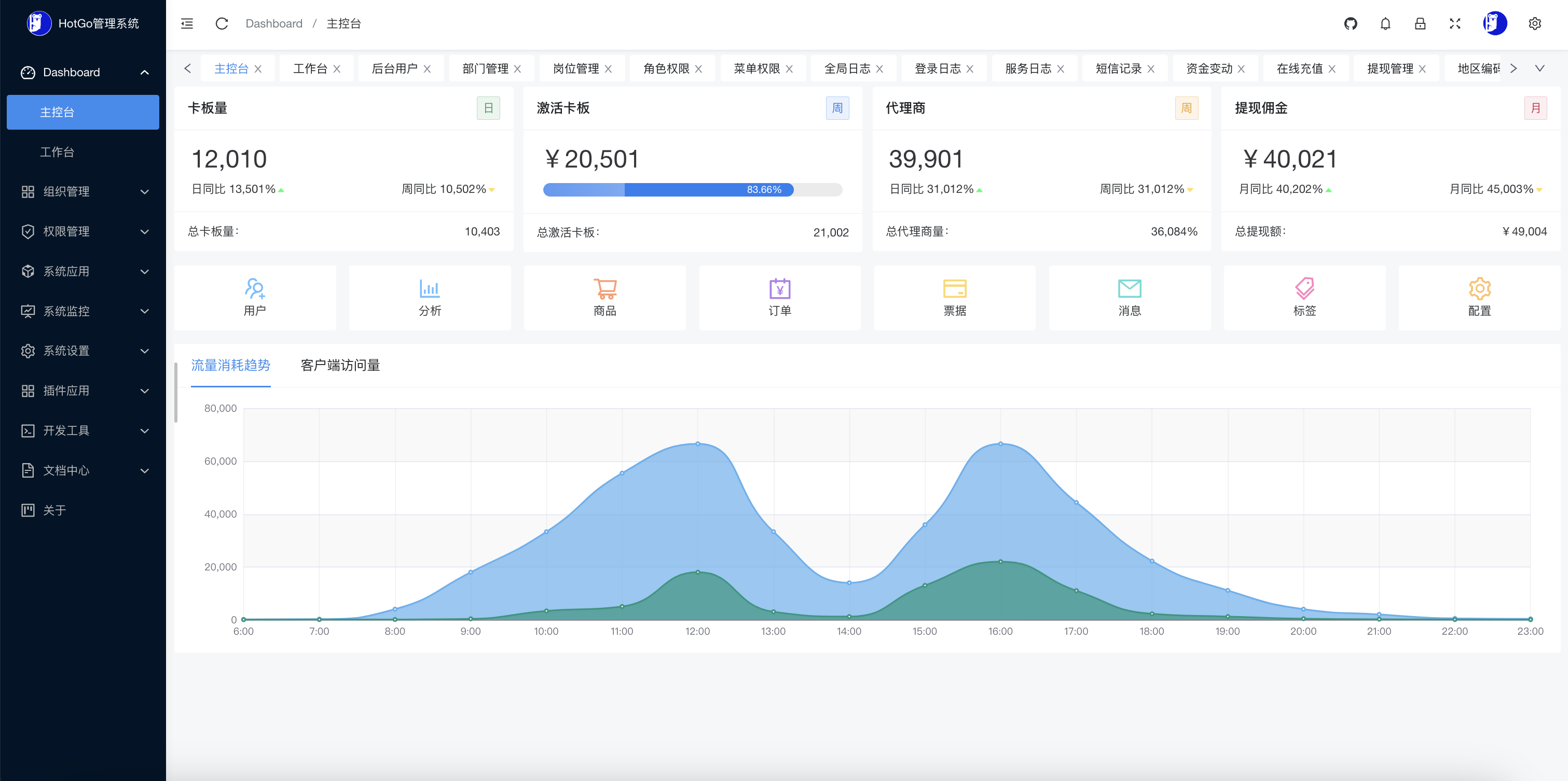Click the 83.66% progress bar
The image size is (1568, 781).
click(x=692, y=190)
